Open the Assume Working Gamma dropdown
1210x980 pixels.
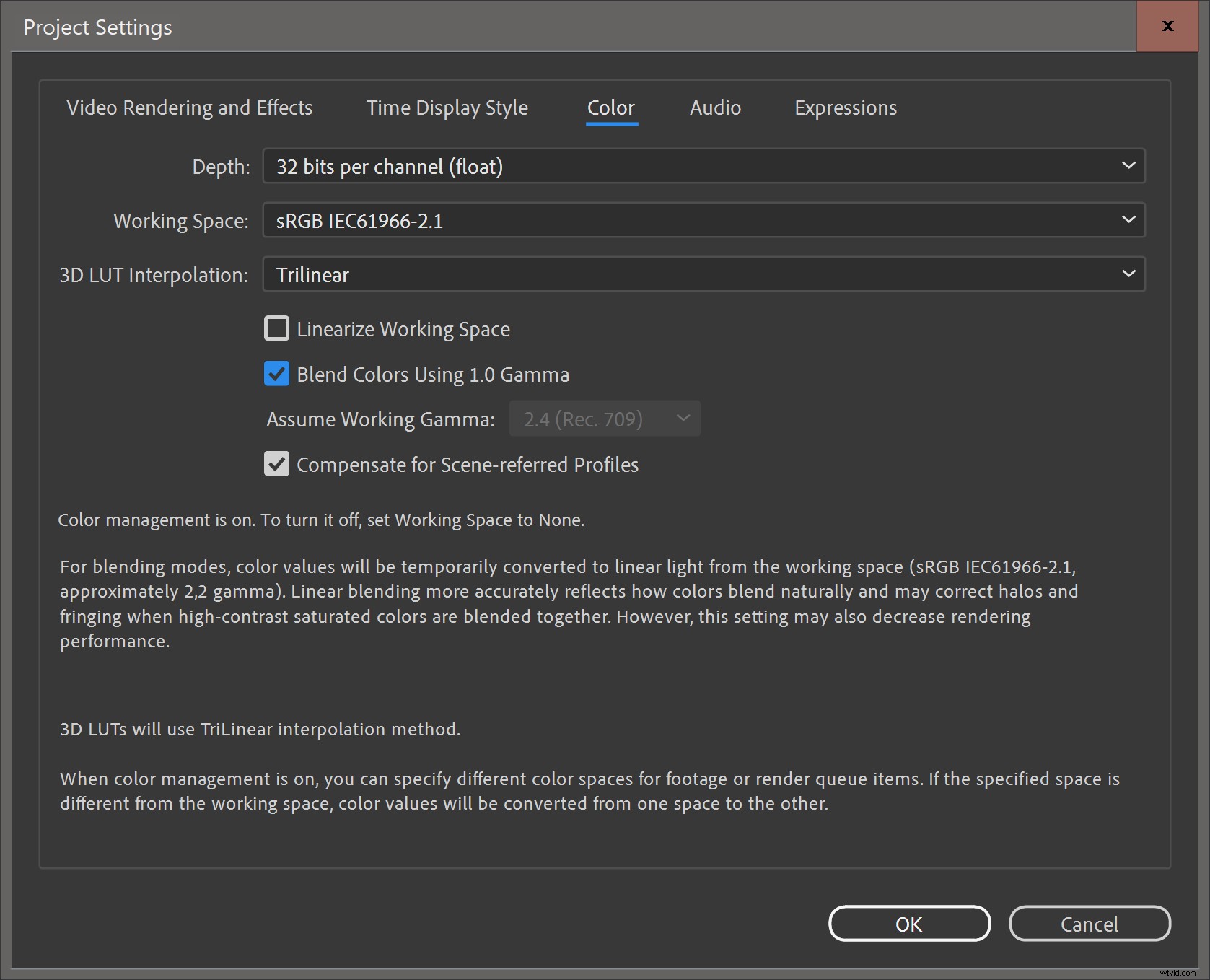(605, 419)
